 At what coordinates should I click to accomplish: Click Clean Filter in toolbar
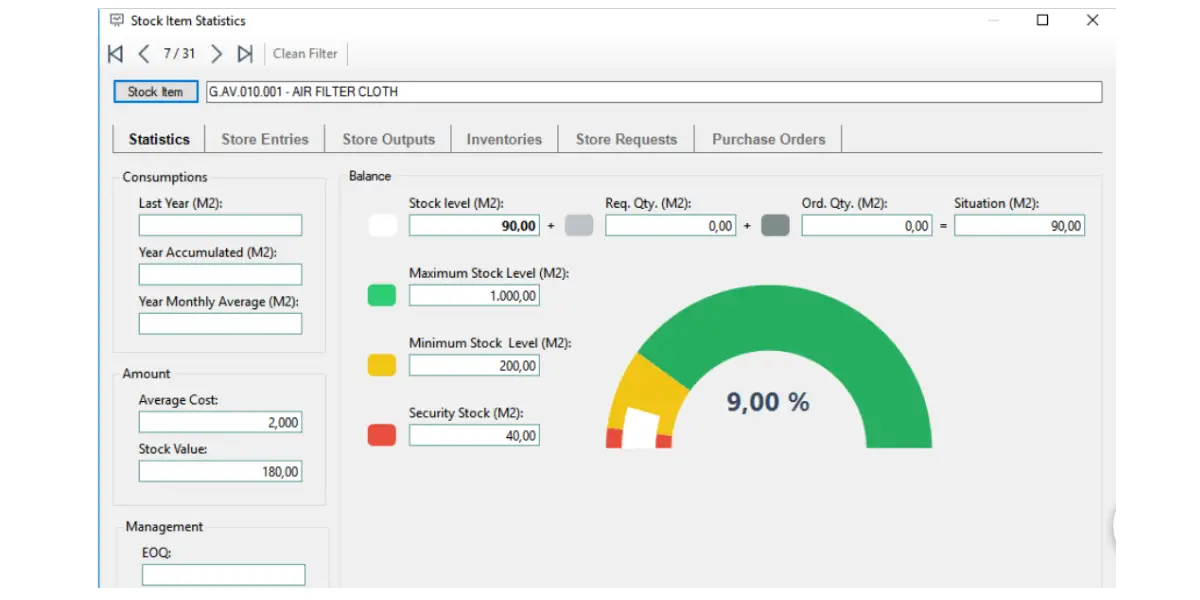coord(305,54)
